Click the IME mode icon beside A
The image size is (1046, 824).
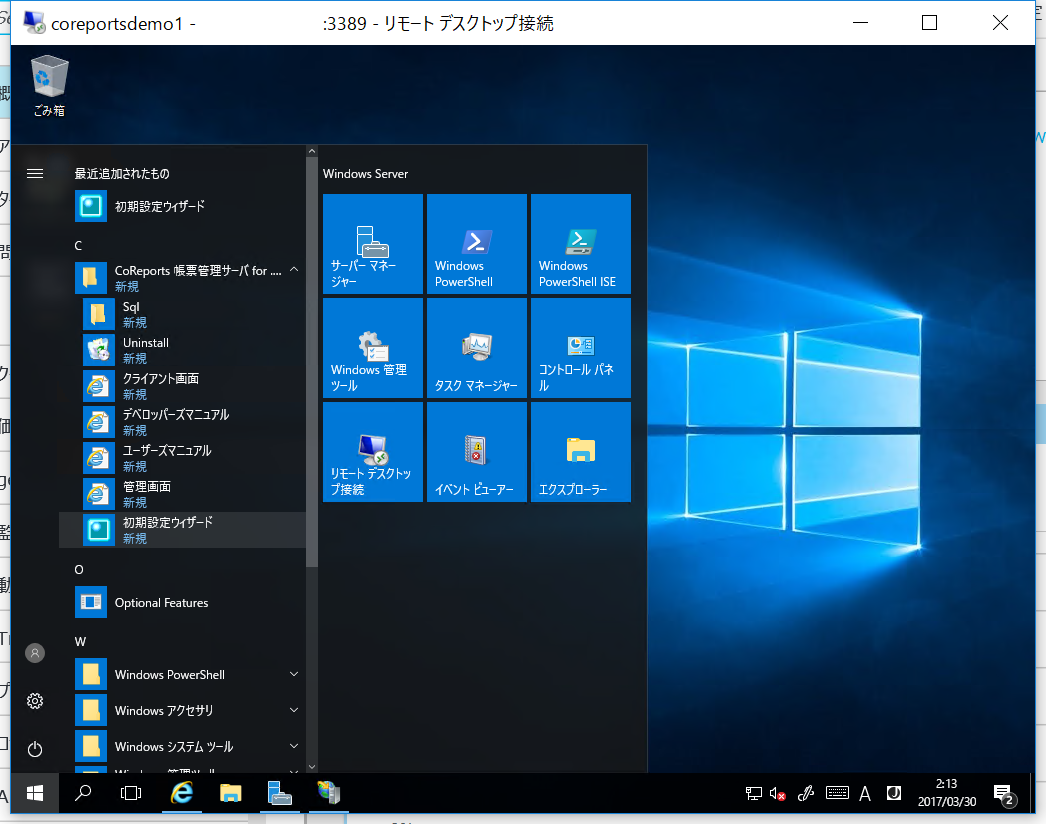click(893, 793)
